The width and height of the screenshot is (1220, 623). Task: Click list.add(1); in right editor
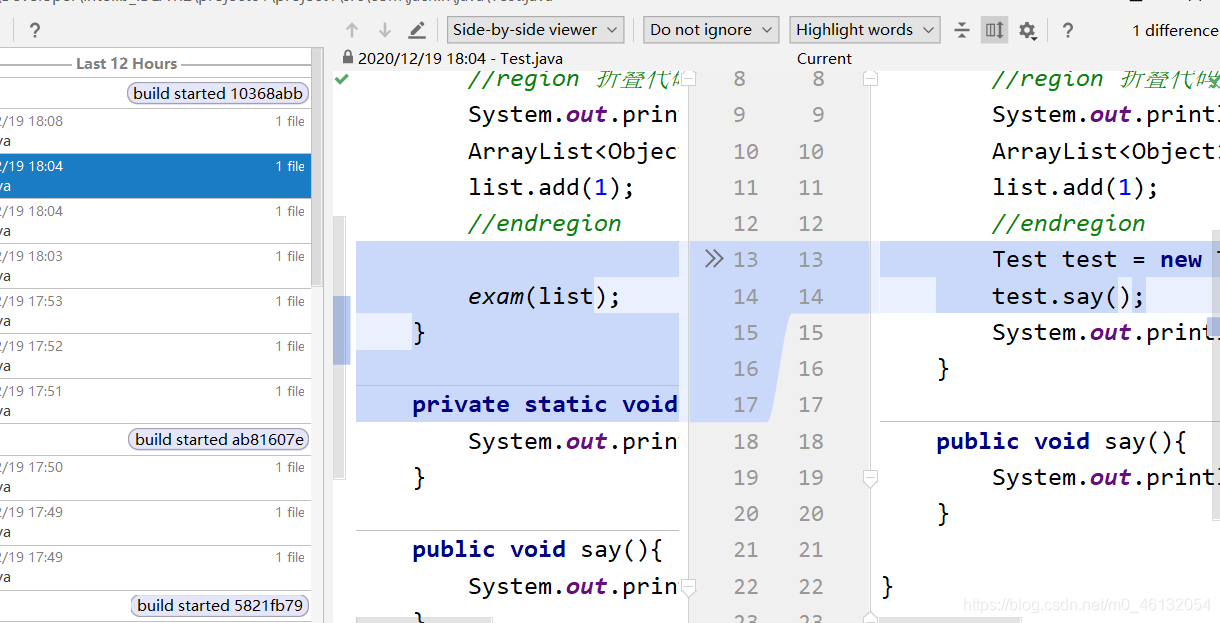(x=1075, y=187)
